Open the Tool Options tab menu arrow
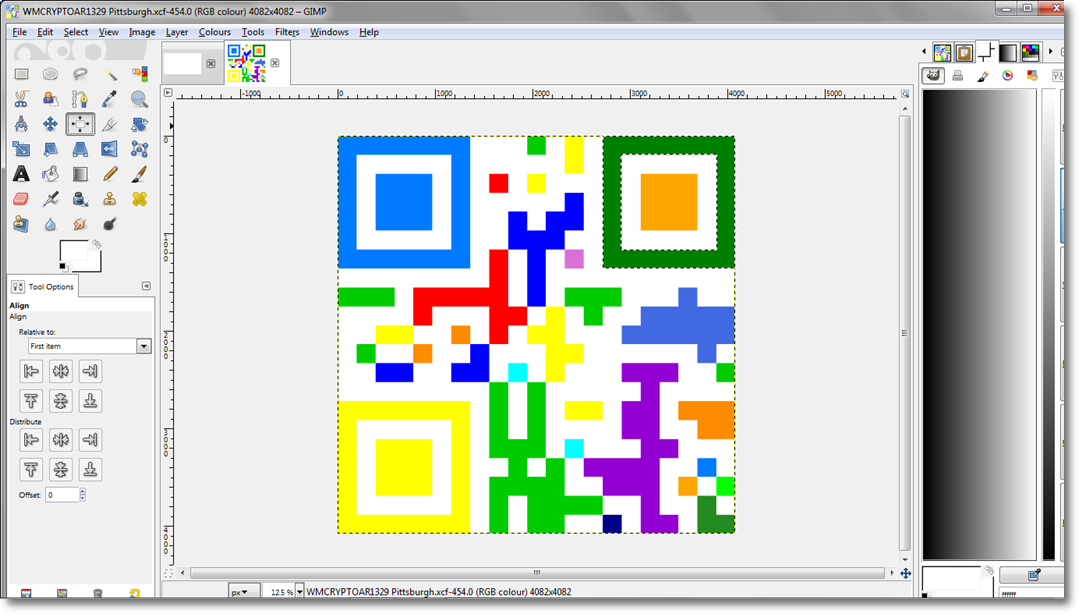1080x615 pixels. [146, 286]
